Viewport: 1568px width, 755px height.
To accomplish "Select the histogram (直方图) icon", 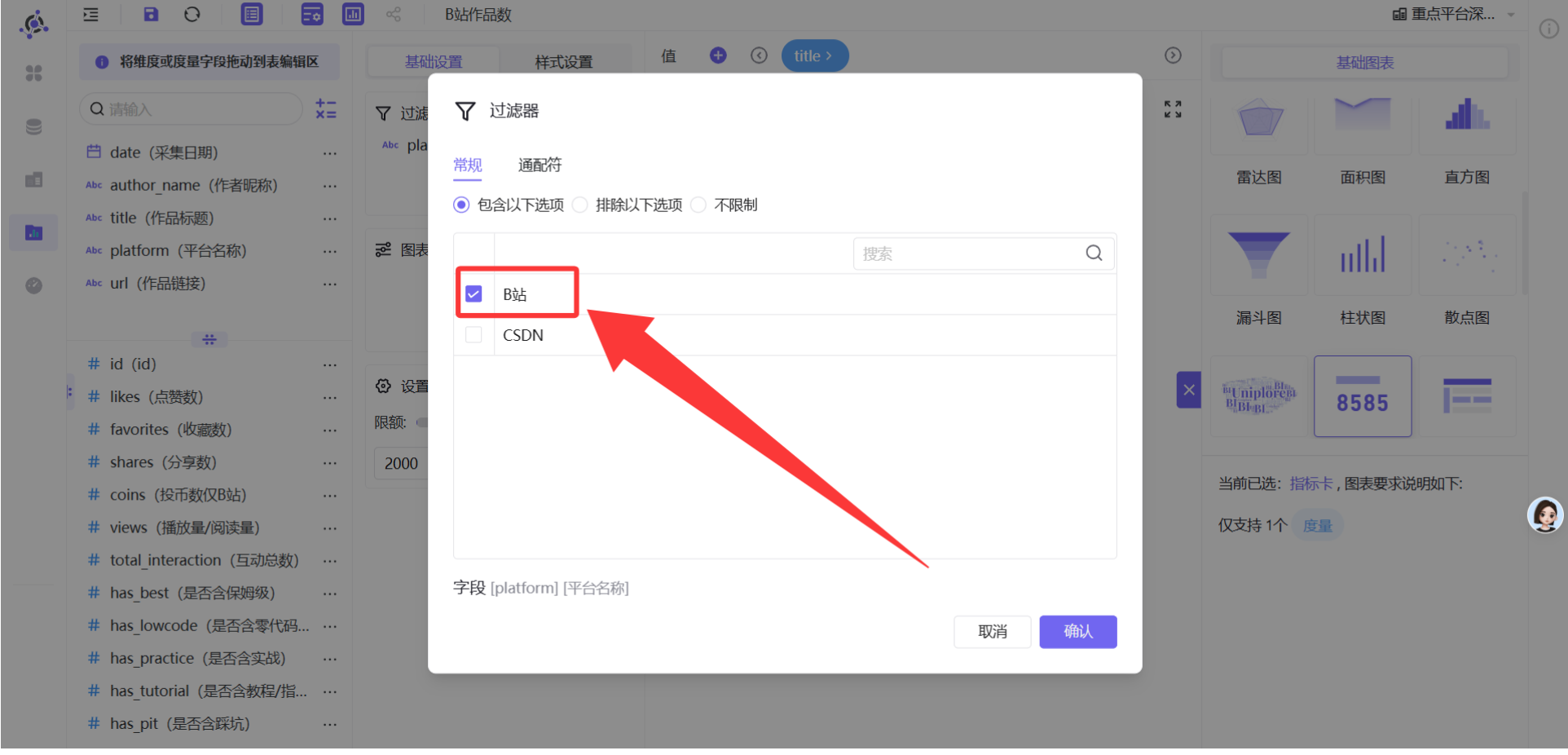I will click(1467, 114).
